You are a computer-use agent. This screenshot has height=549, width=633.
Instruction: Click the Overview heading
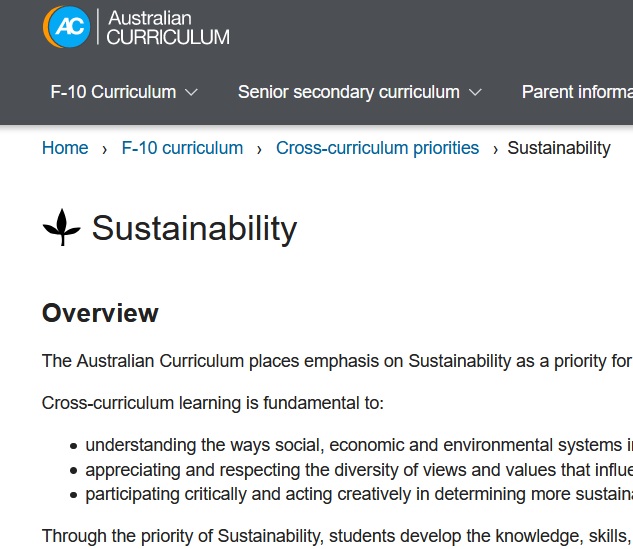[100, 313]
